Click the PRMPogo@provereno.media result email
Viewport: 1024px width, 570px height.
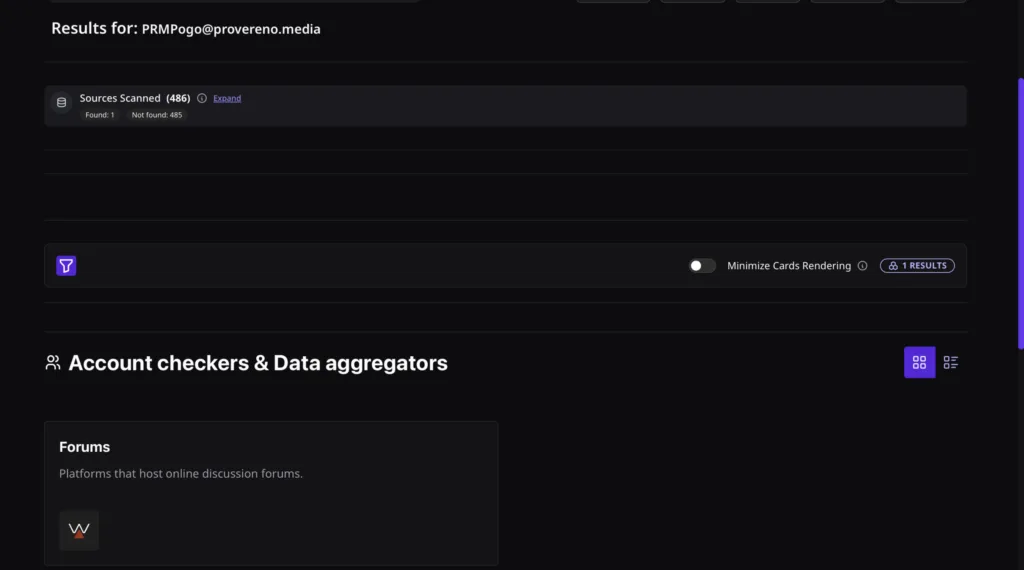[x=231, y=29]
